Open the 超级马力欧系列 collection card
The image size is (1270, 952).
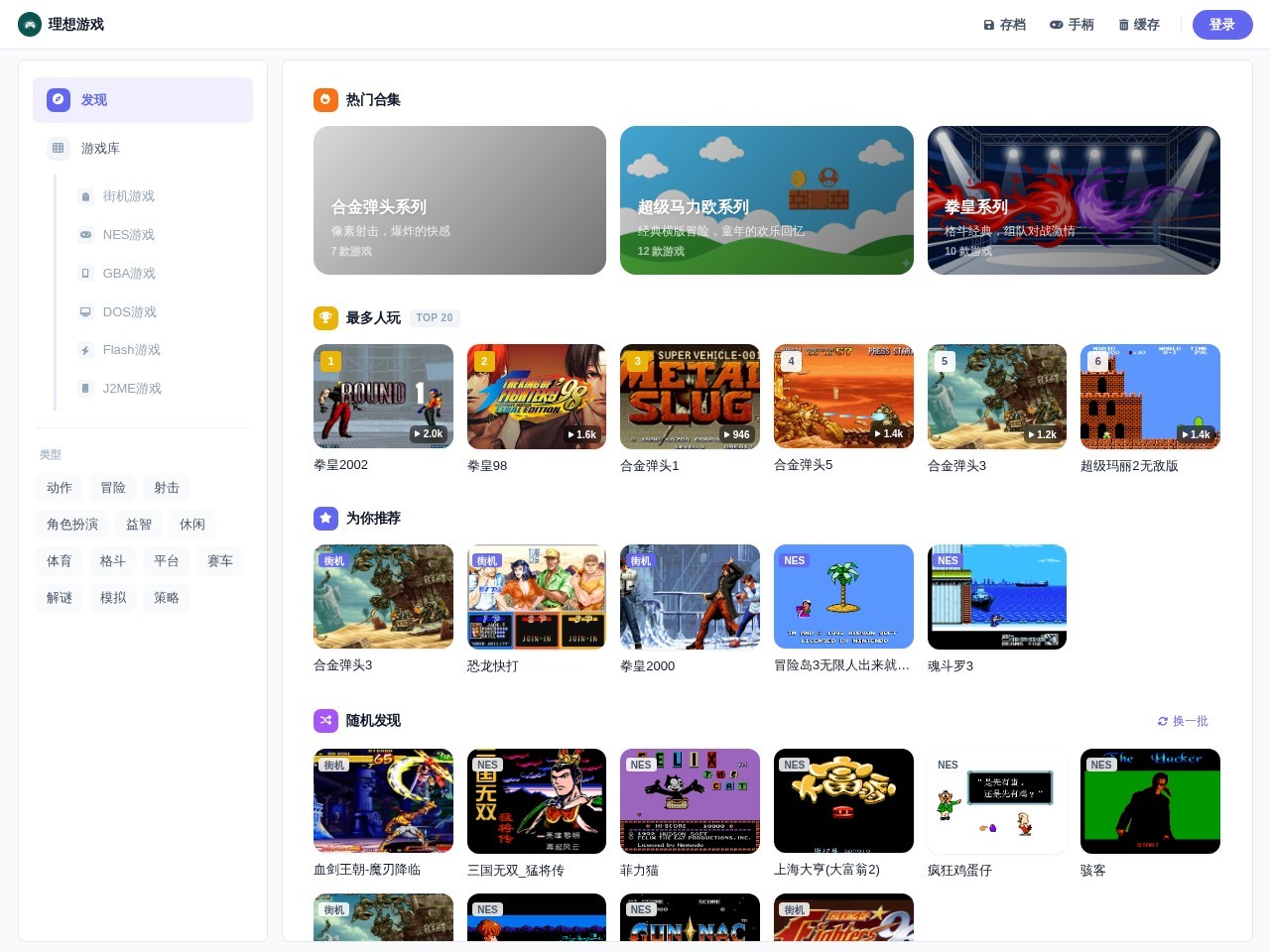click(x=767, y=200)
